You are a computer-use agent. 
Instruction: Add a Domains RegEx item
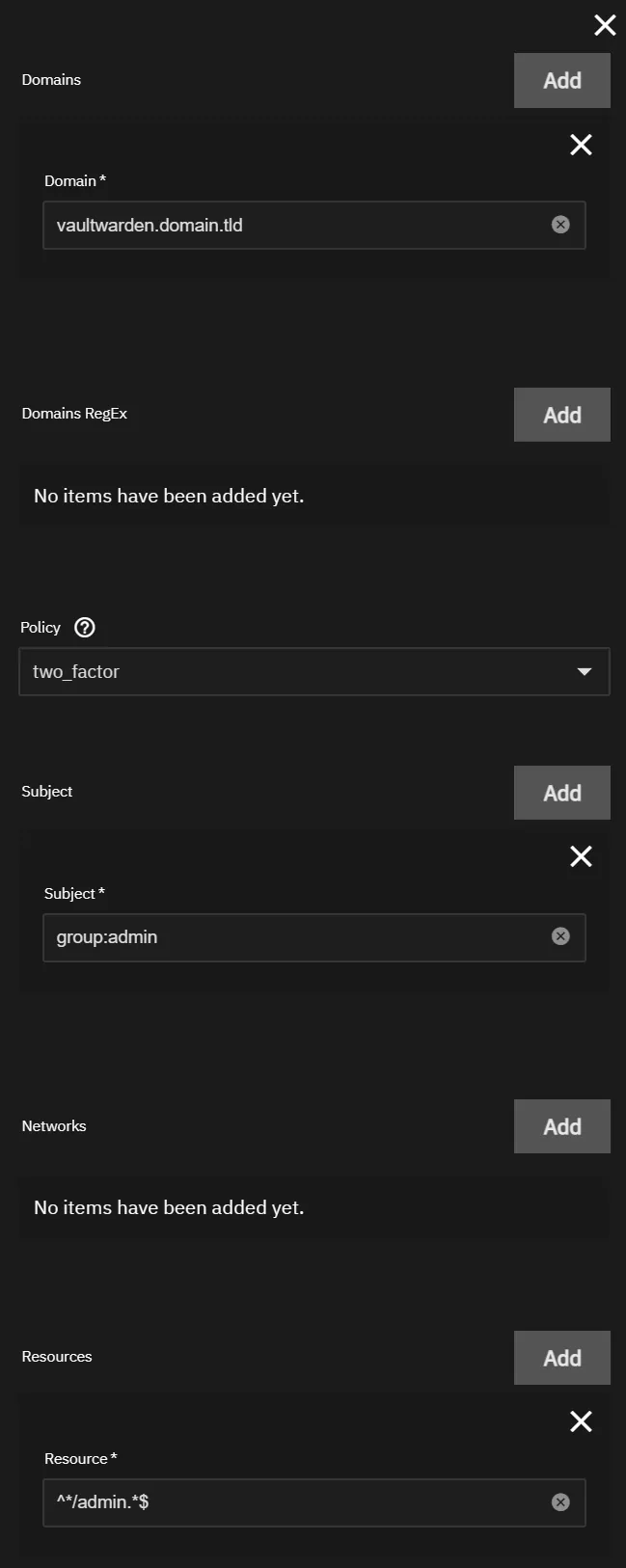(x=561, y=415)
